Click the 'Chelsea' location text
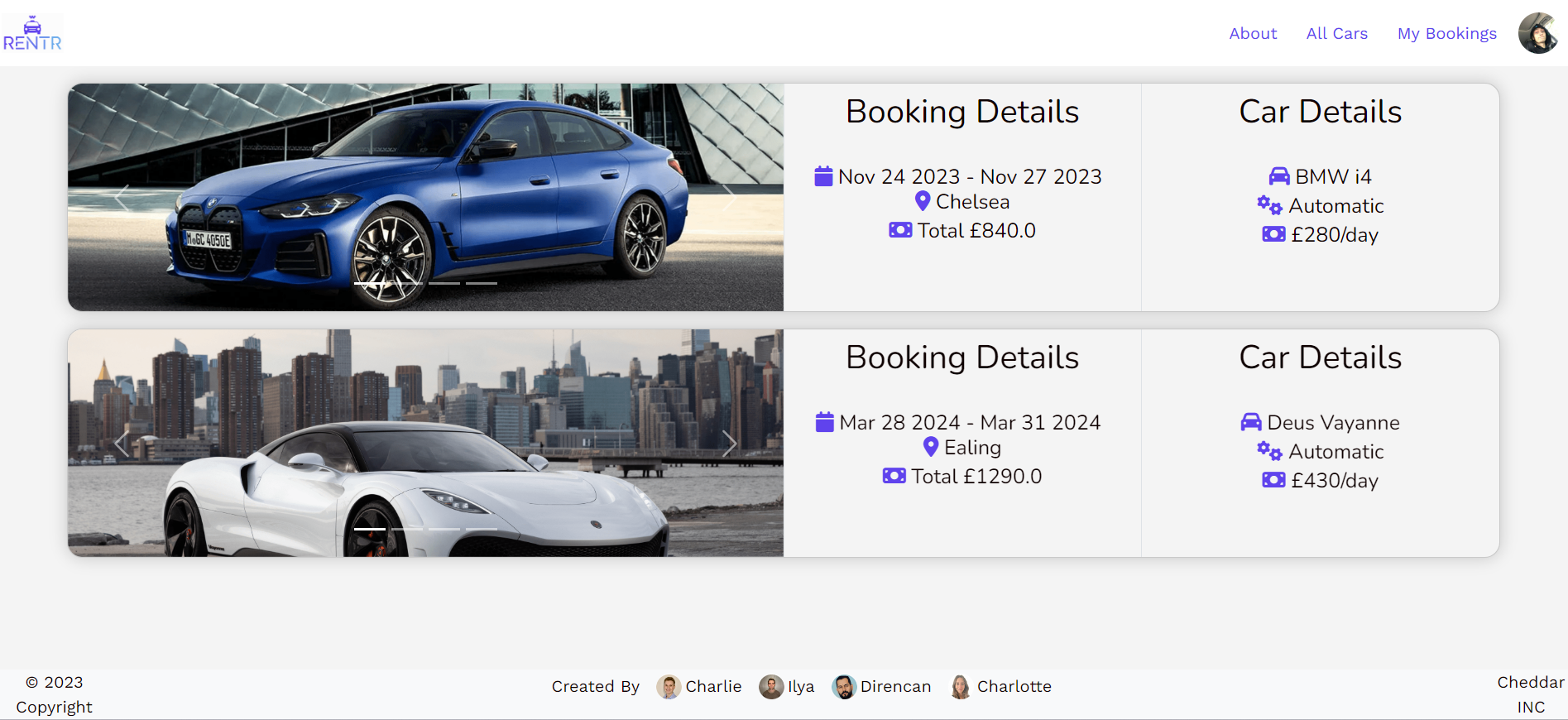This screenshot has width=1568, height=720. (x=973, y=201)
